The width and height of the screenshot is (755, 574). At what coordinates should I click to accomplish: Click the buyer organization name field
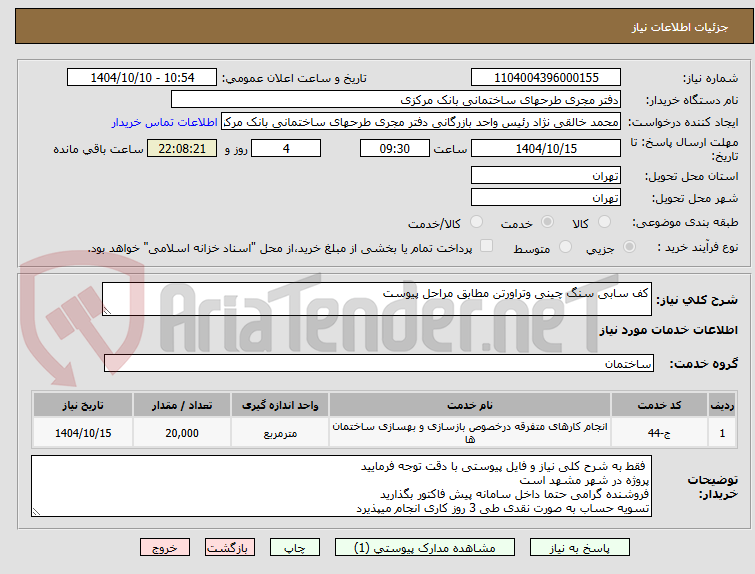395,100
